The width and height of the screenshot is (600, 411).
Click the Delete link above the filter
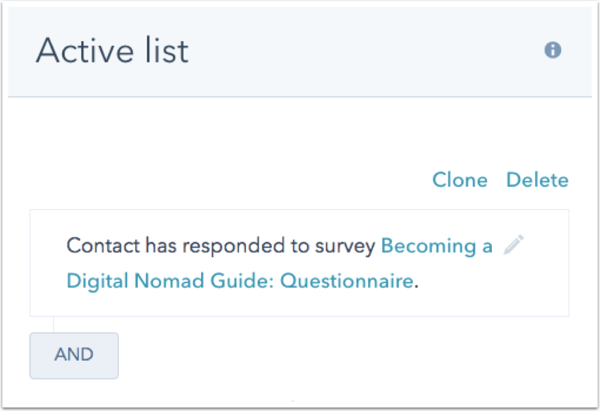tap(537, 181)
